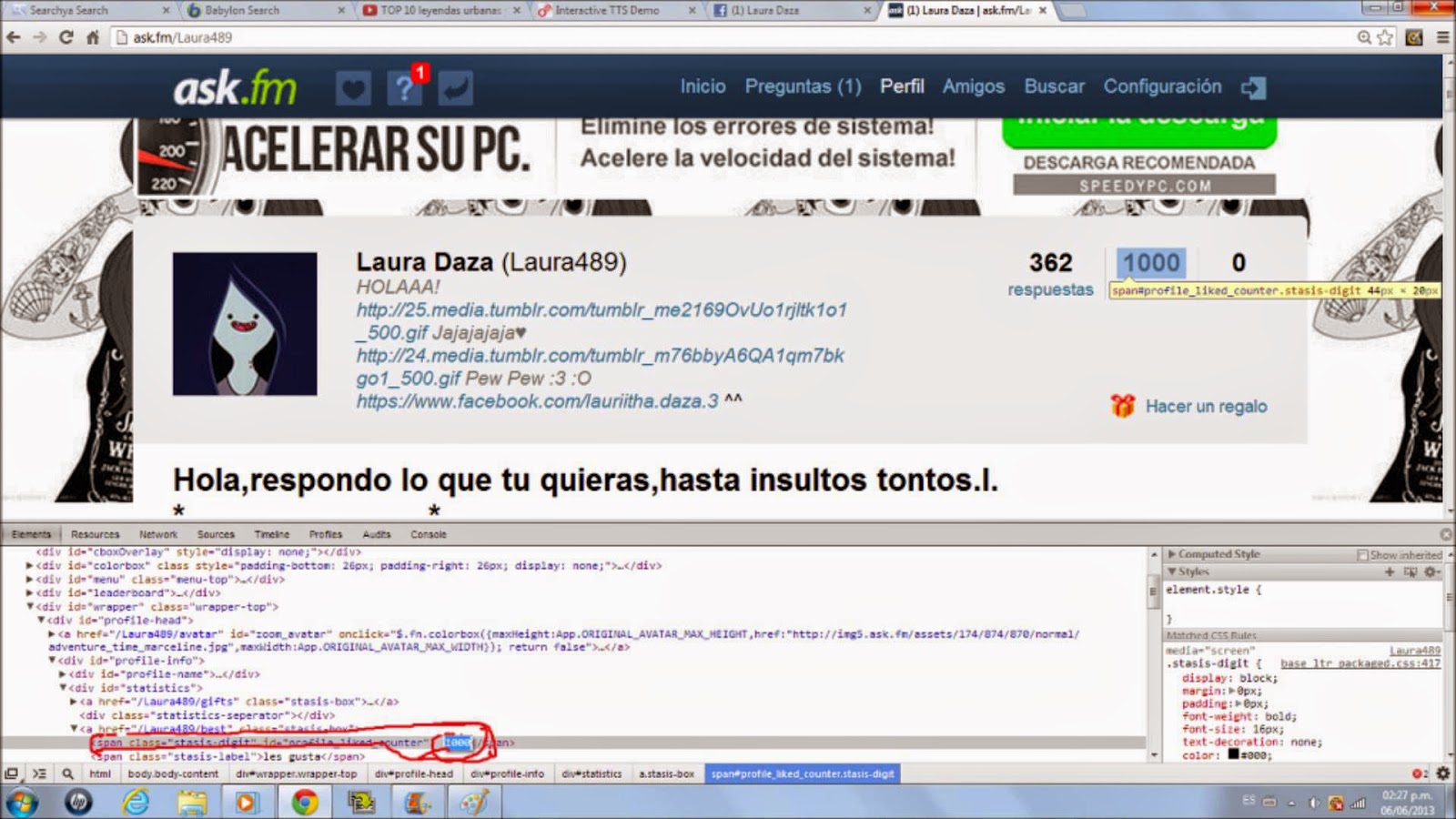Add a new style rule with plus icon
Viewport: 1456px width, 819px height.
(1390, 571)
